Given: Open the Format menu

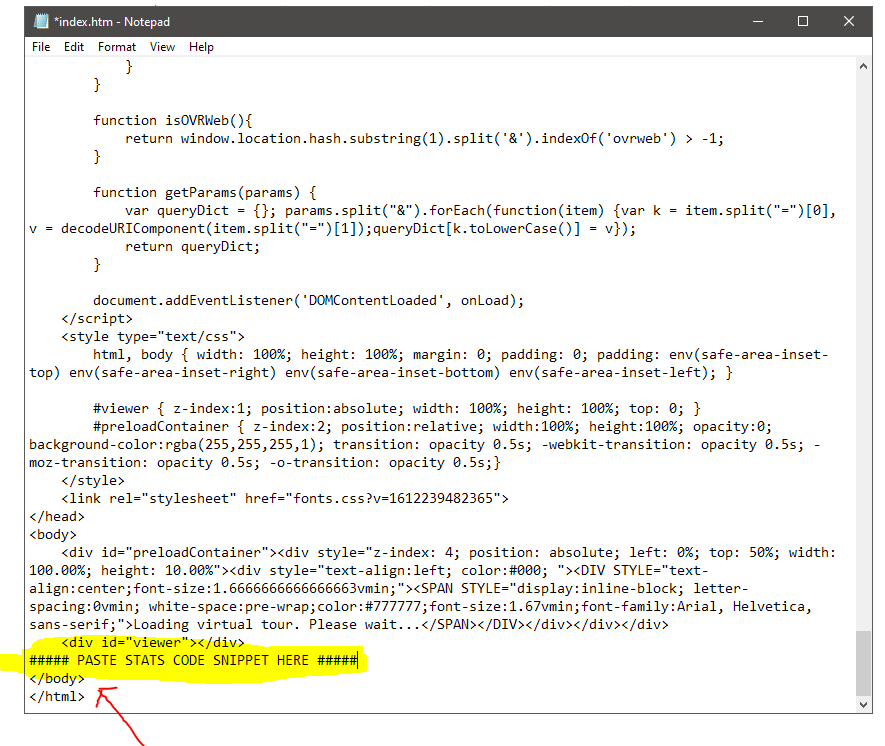Looking at the screenshot, I should click(x=117, y=47).
